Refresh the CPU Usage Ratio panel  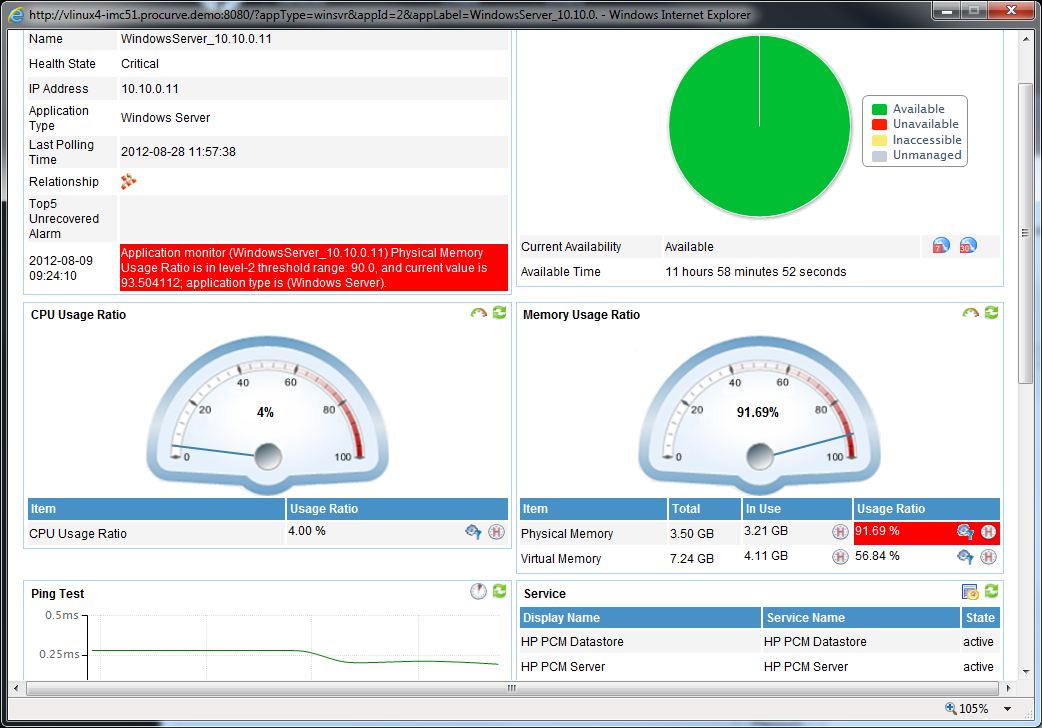point(499,313)
